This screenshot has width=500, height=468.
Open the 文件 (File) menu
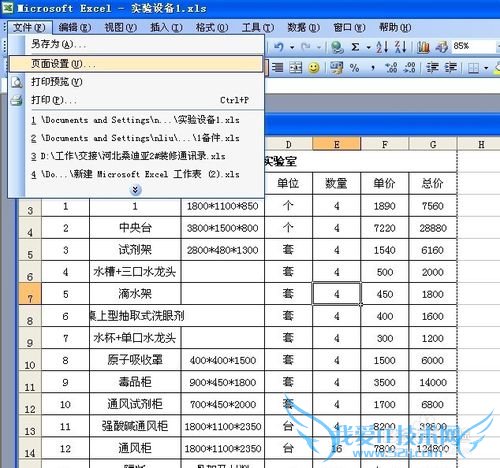pyautogui.click(x=29, y=27)
